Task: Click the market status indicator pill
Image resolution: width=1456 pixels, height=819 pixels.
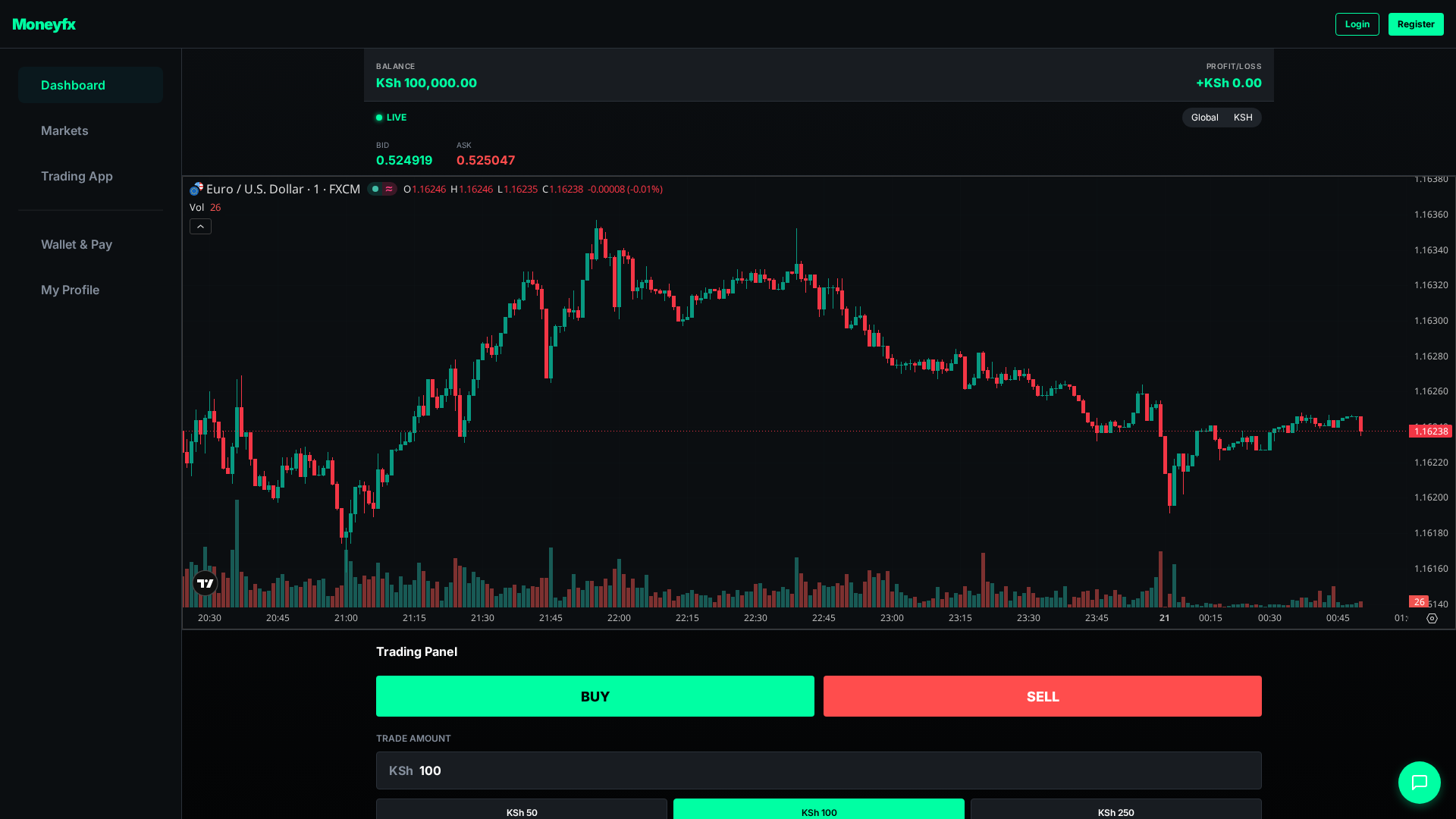Action: click(x=382, y=189)
